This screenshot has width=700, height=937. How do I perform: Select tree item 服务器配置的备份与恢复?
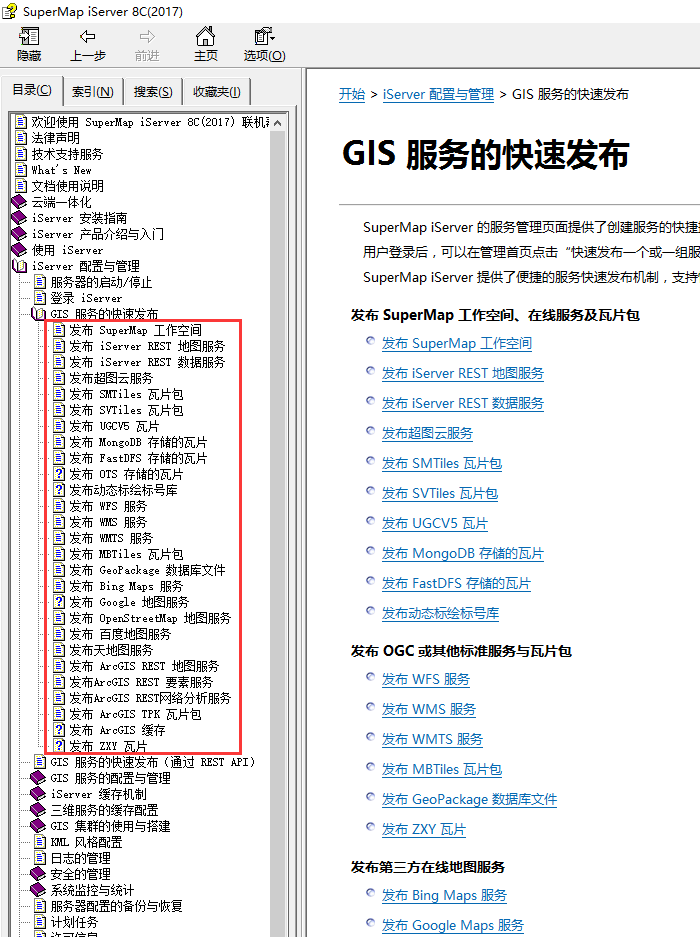(x=117, y=906)
